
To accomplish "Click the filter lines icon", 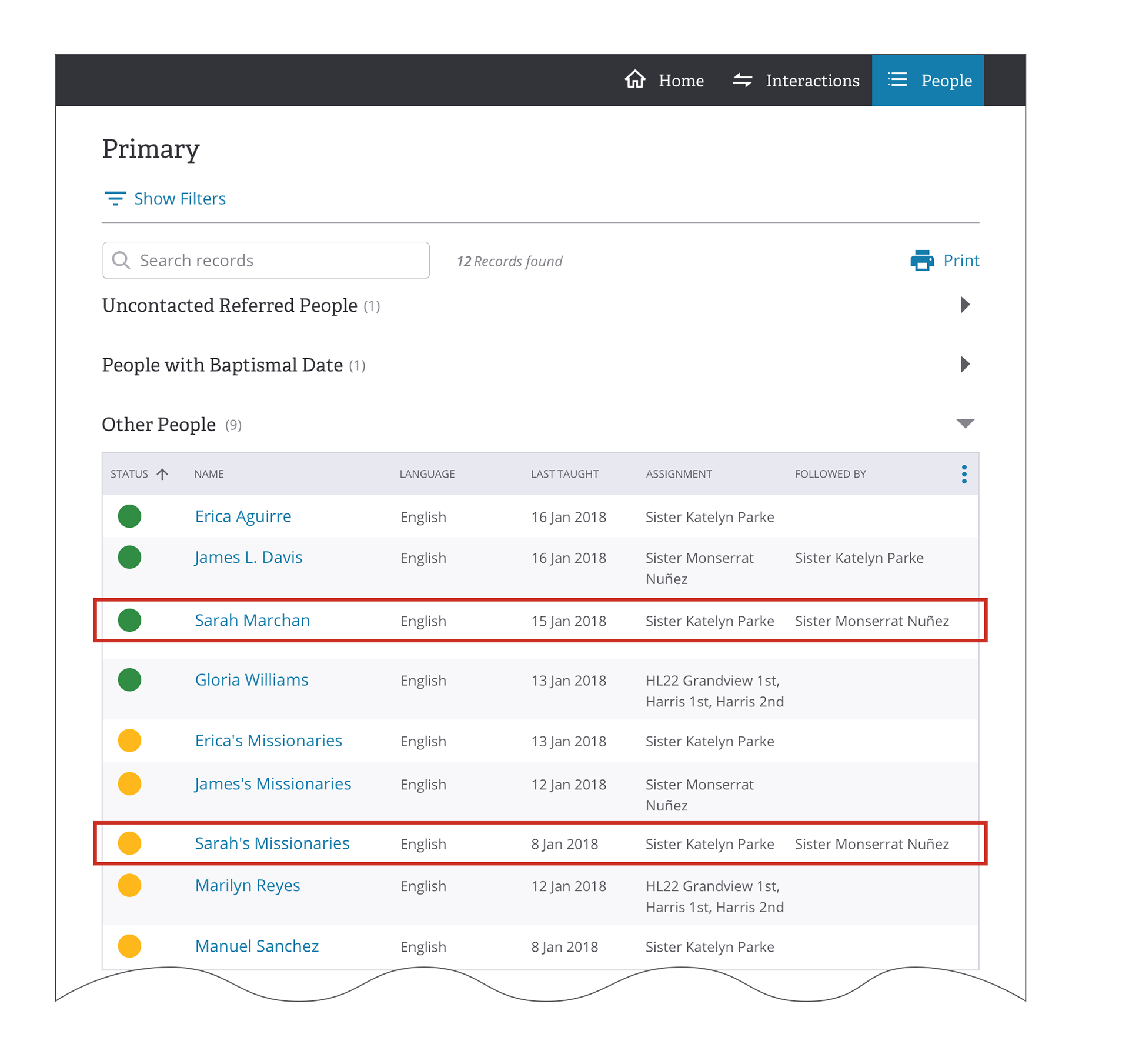I will (x=115, y=198).
